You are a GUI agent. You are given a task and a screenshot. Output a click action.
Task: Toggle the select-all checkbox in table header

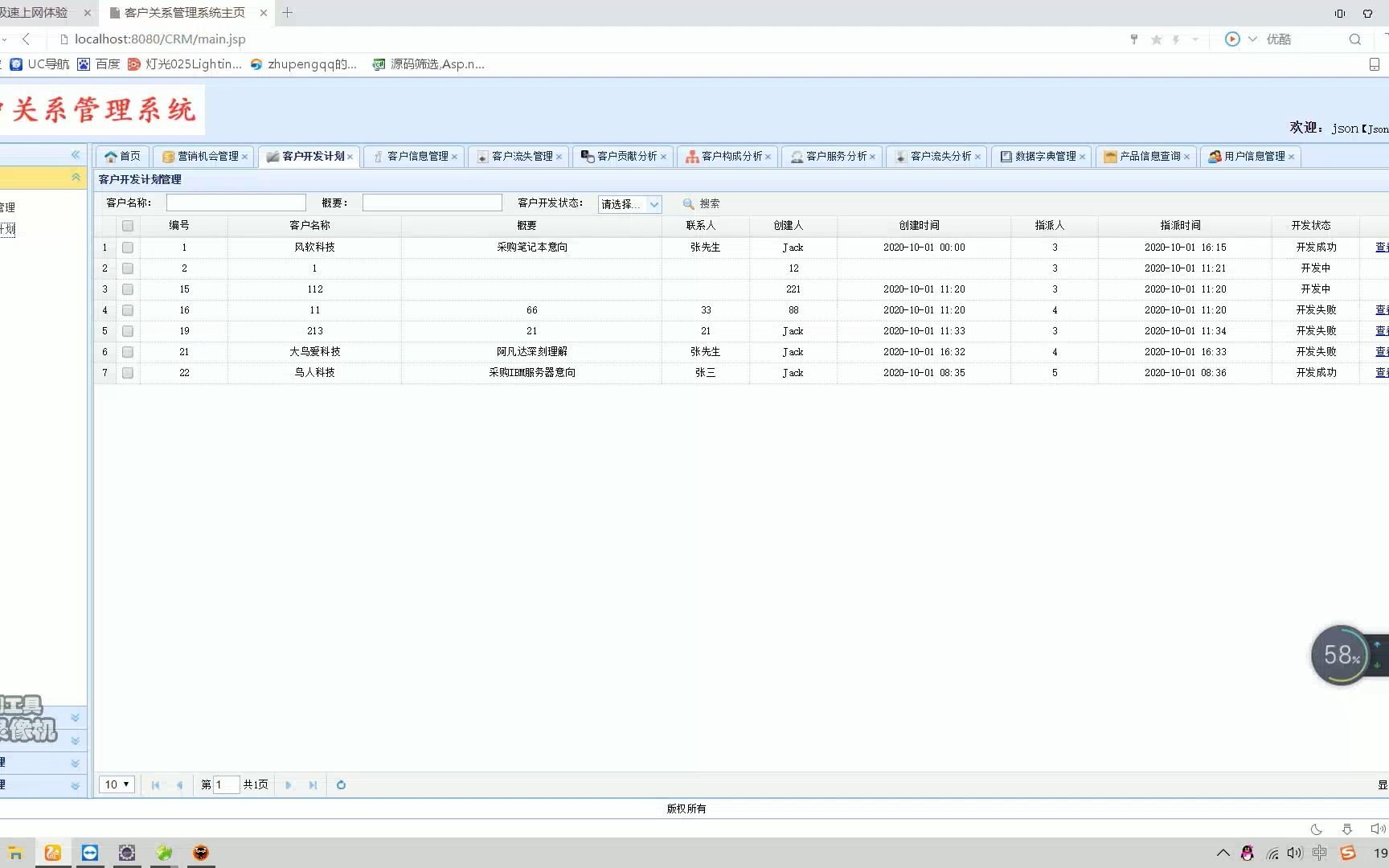coord(128,226)
